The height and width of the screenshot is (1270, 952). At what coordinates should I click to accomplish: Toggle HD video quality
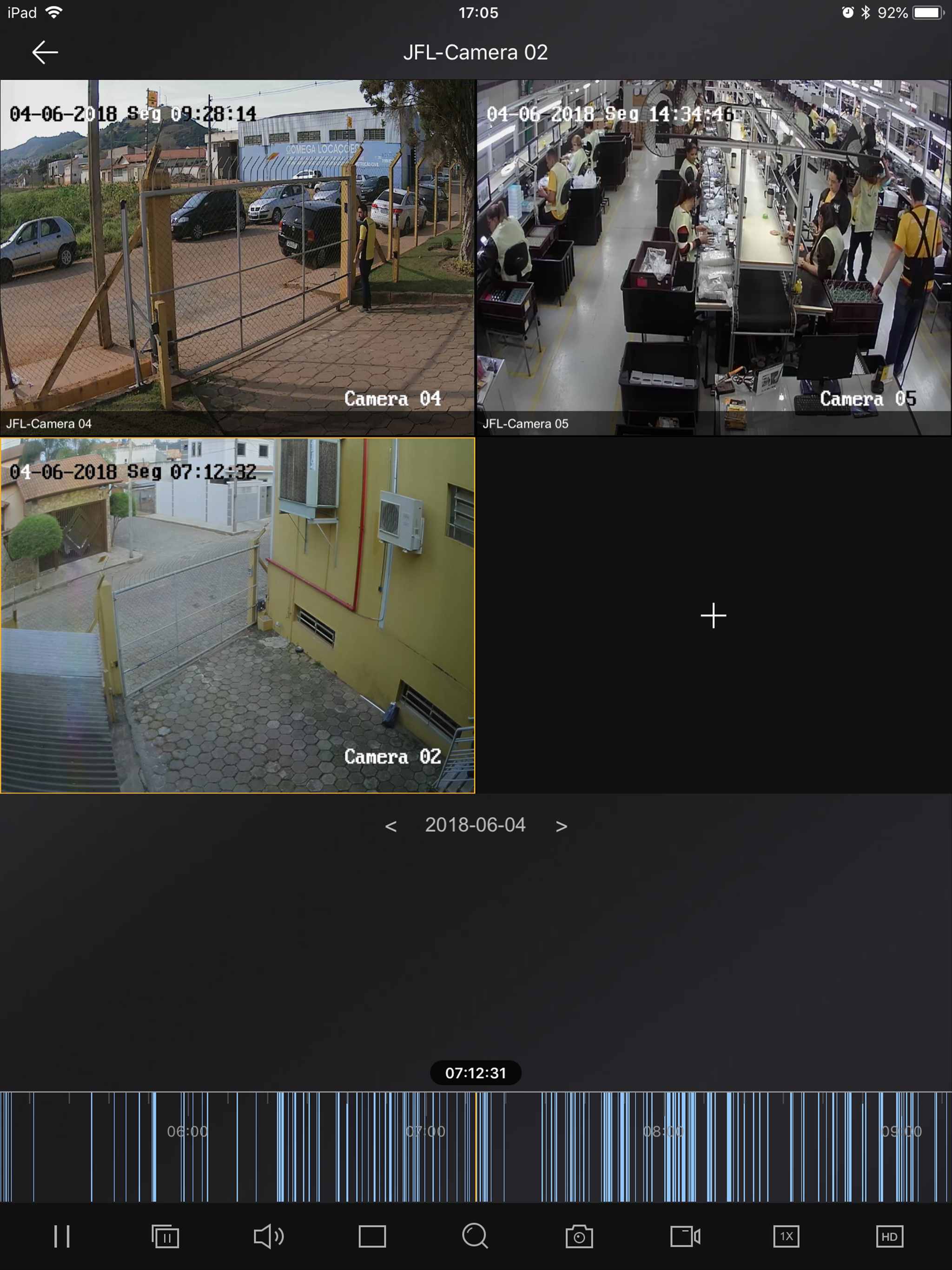pos(889,1236)
